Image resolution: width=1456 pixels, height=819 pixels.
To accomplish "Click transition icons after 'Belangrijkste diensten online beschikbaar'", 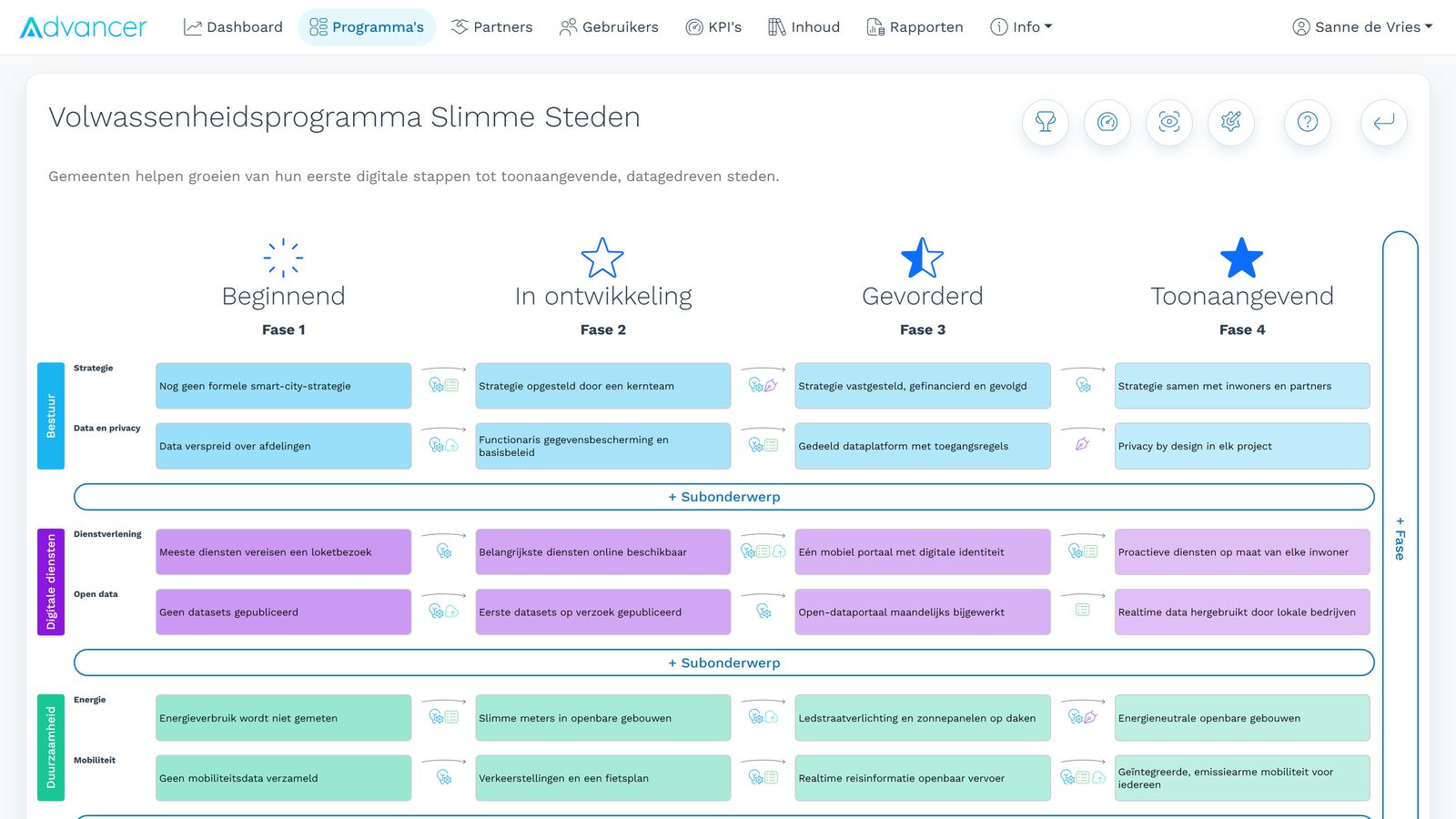I will [763, 551].
